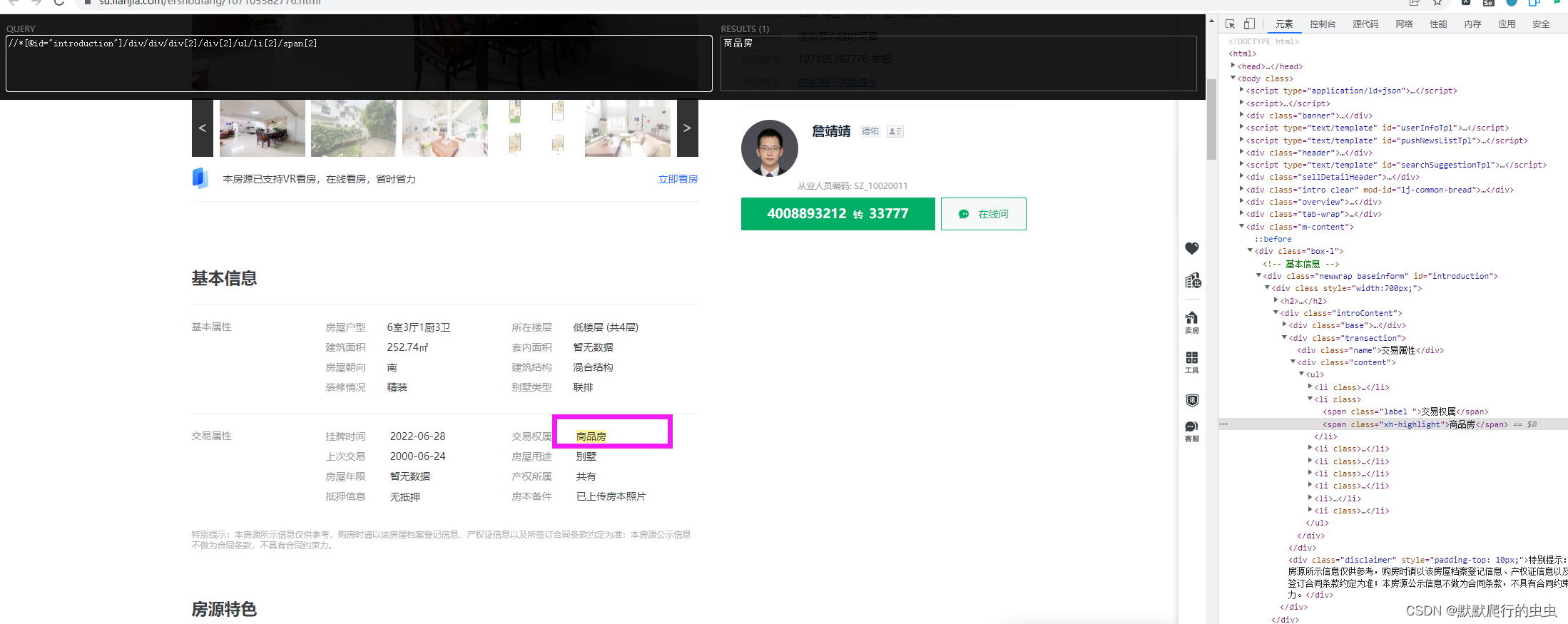1568x624 pixels.
Task: Click the previous image arrow in gallery
Action: click(203, 128)
